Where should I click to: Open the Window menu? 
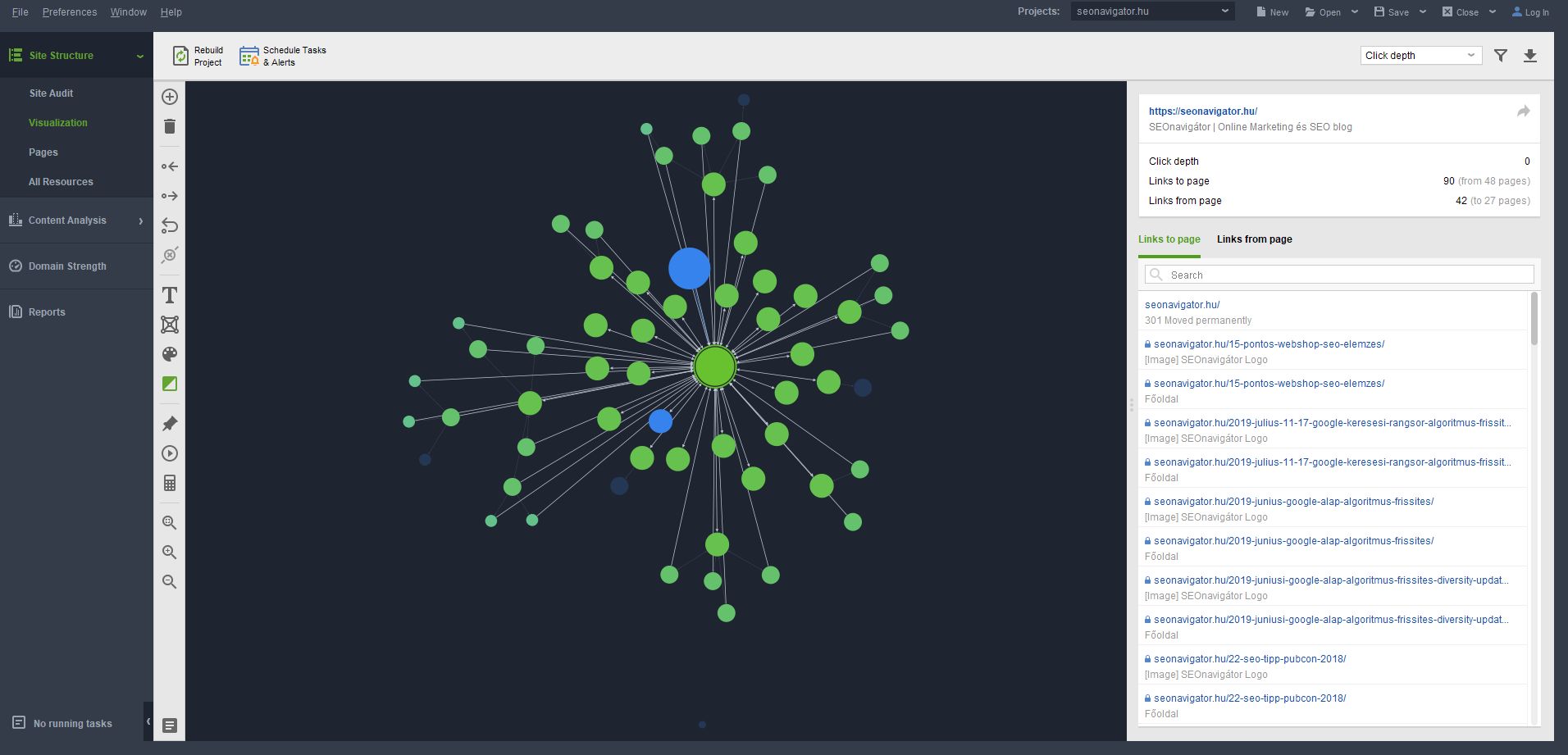[129, 12]
